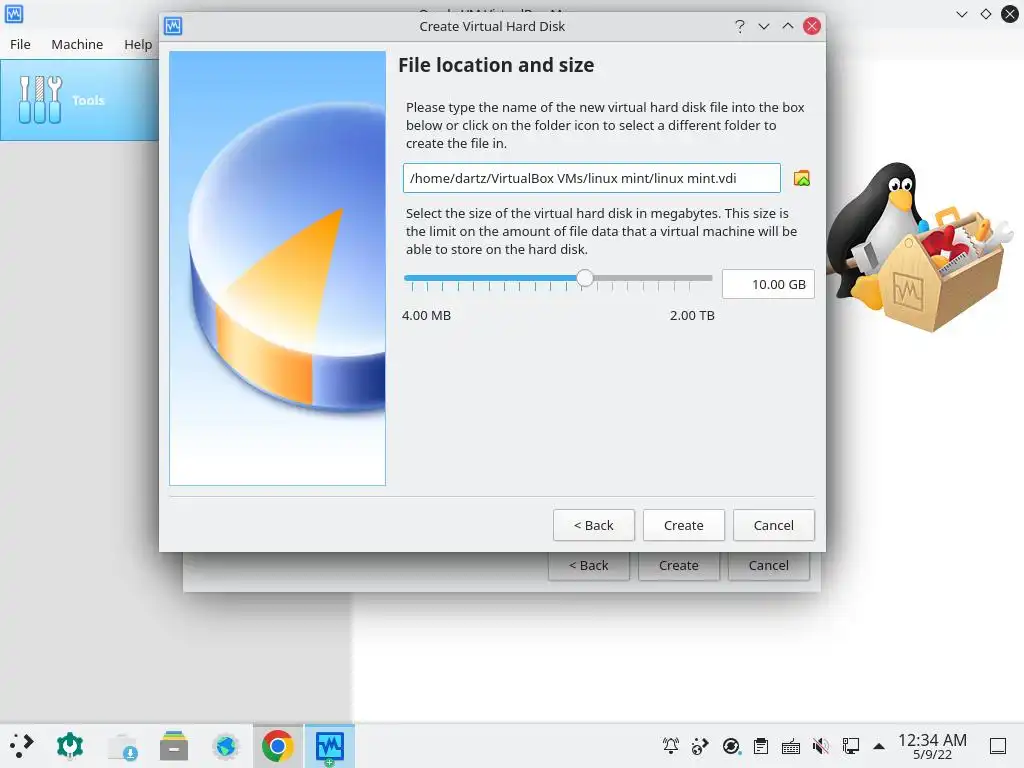Open the update indicator in system tray
Viewport: 1024px width, 768px height.
click(x=731, y=746)
